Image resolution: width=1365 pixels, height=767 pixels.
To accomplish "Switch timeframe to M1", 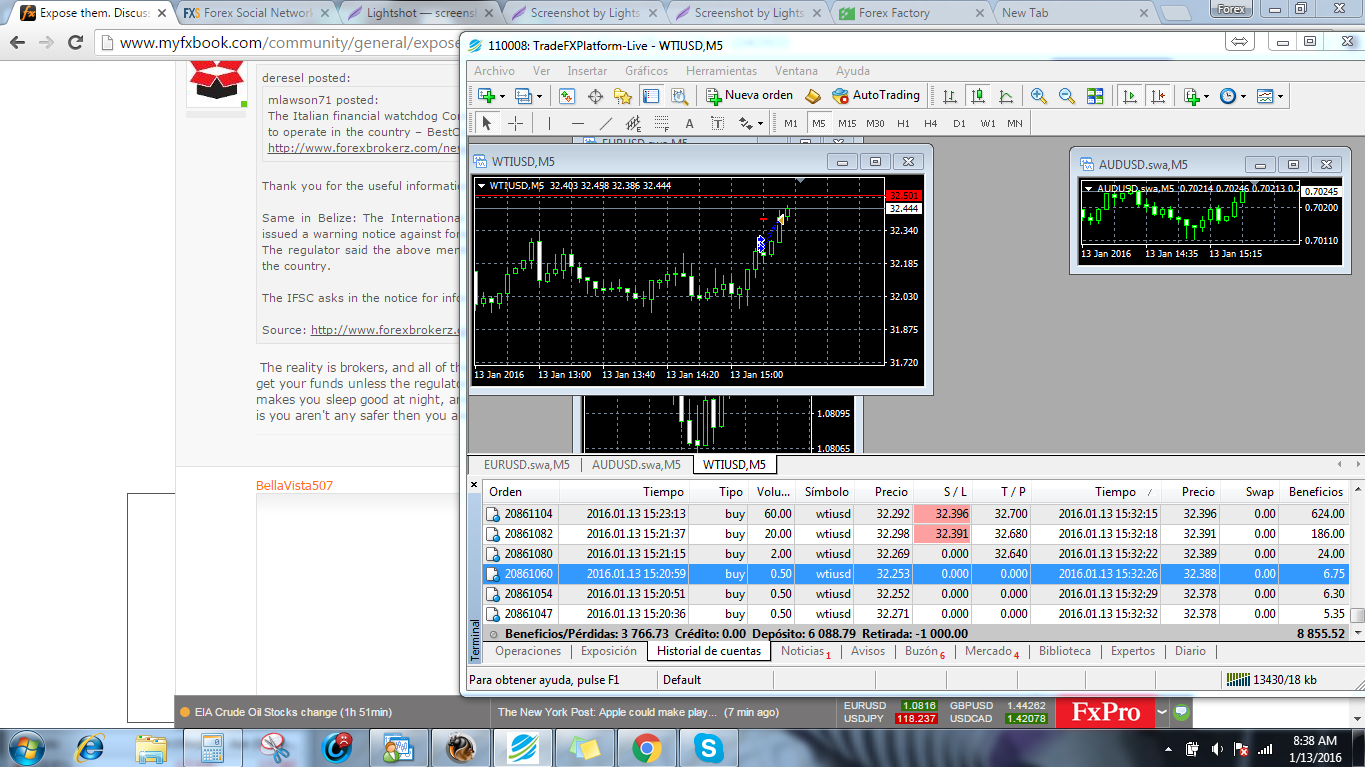I will tap(791, 123).
